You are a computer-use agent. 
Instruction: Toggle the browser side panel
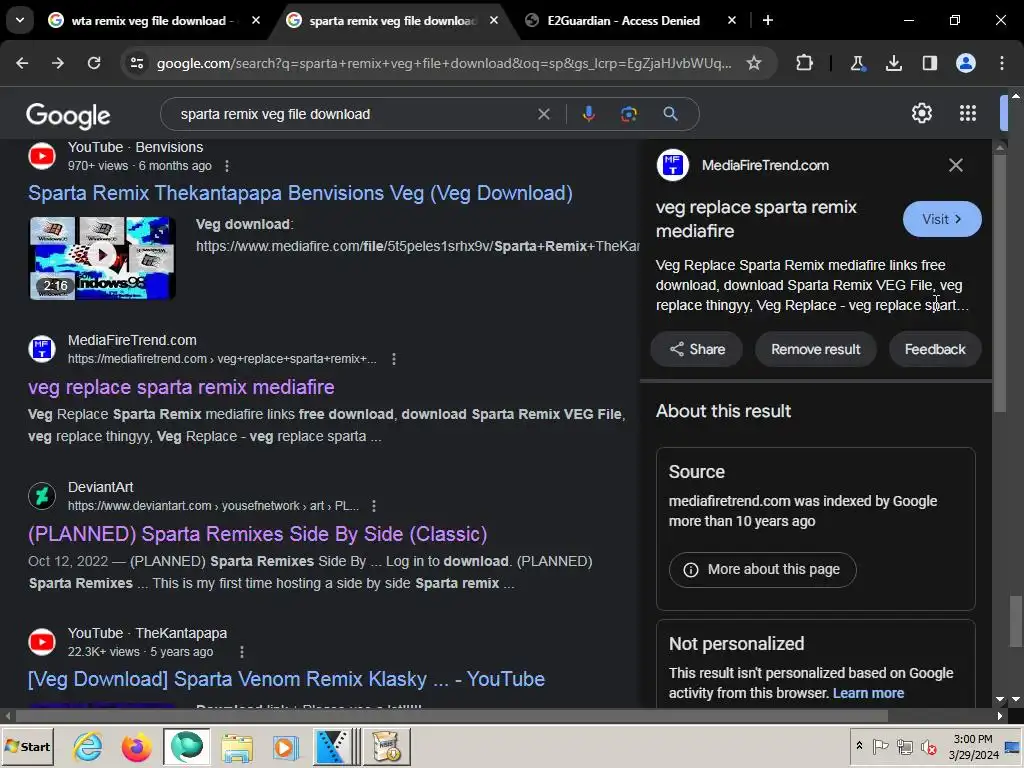click(x=929, y=63)
